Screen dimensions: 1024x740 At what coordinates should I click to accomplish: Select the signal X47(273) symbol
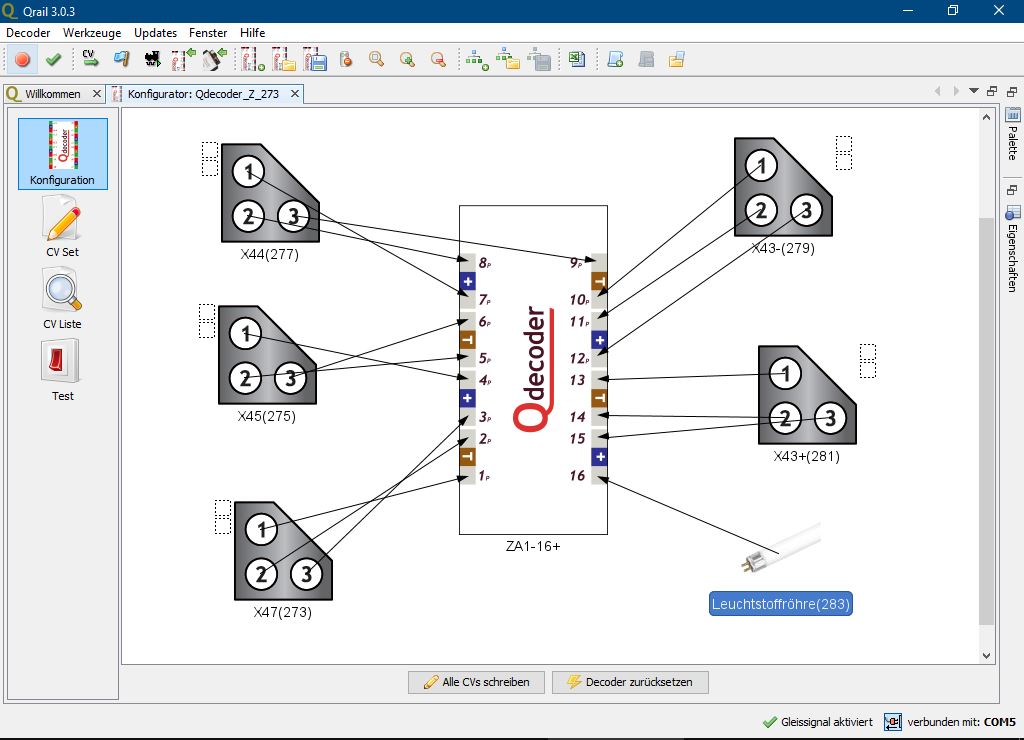coord(283,551)
